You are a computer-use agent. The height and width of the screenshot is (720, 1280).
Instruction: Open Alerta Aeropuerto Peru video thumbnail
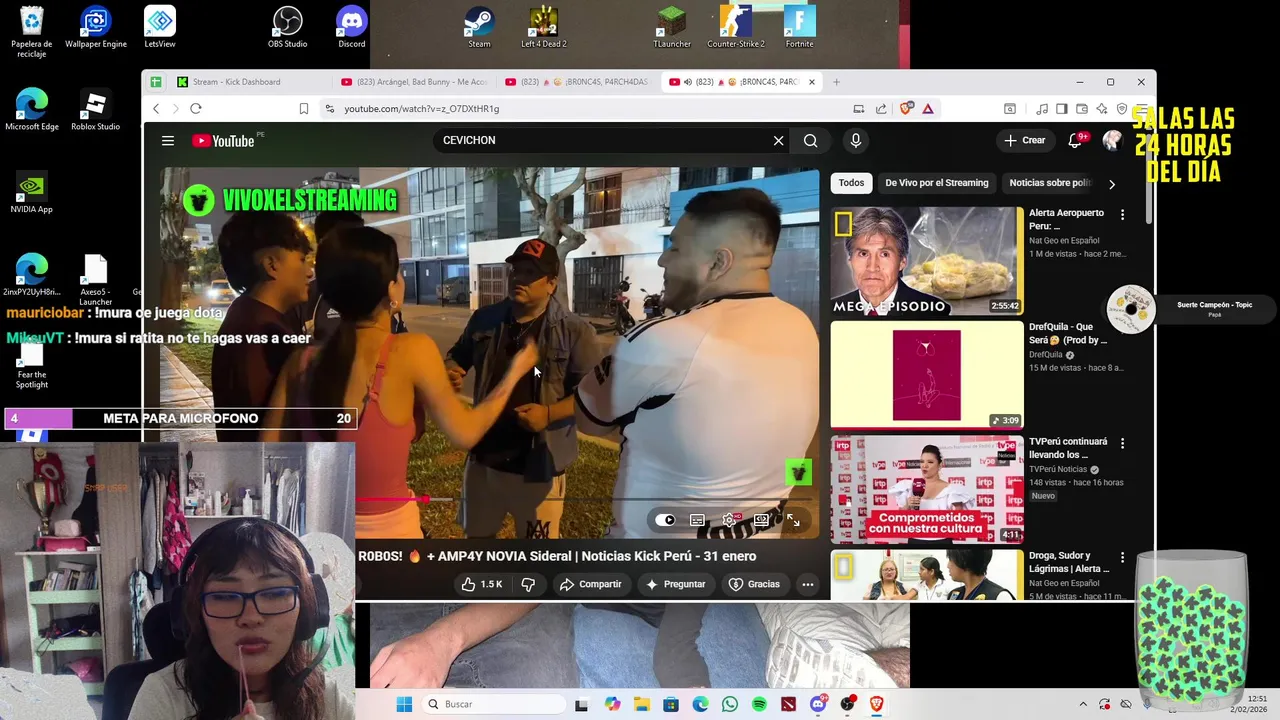(x=927, y=261)
